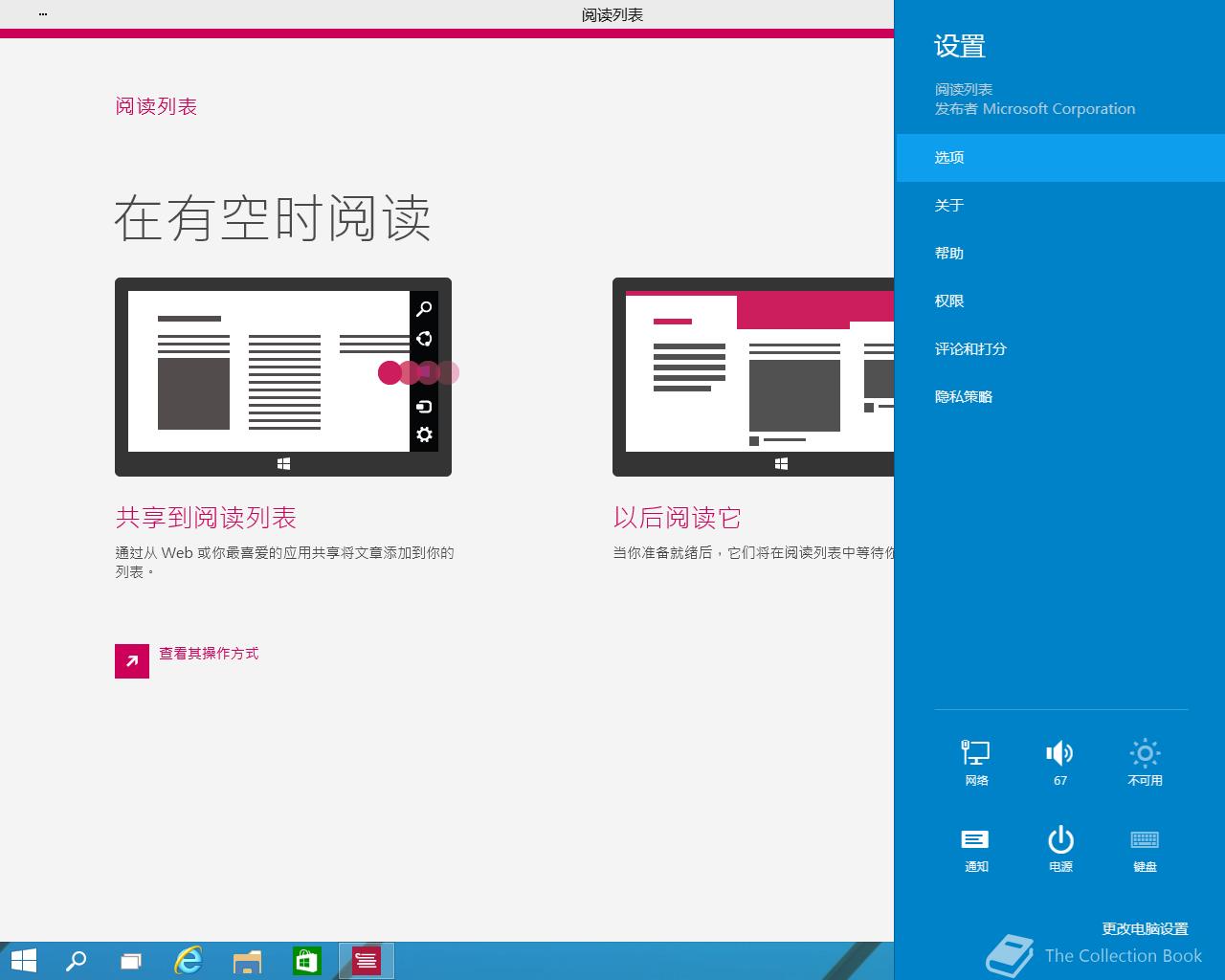The image size is (1225, 980).
Task: Open the 电源 power options icon
Action: pyautogui.click(x=1060, y=848)
